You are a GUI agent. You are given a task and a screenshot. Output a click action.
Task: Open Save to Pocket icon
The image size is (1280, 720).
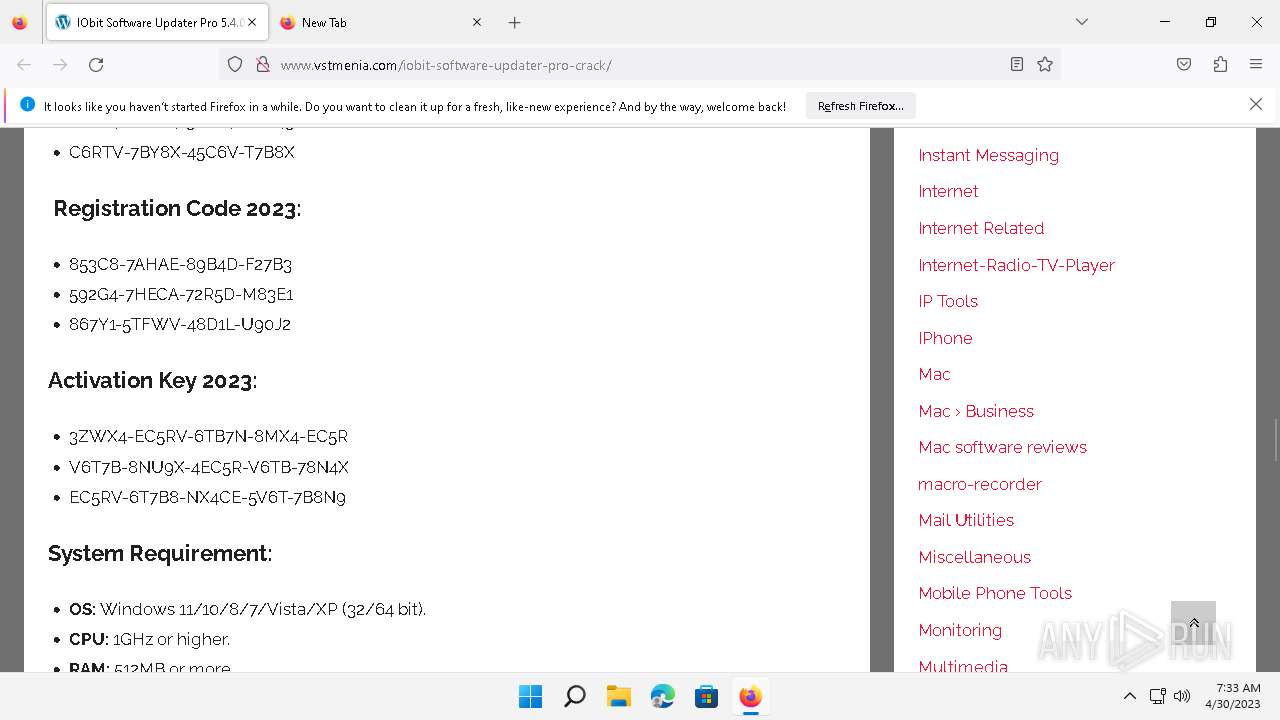point(1184,65)
